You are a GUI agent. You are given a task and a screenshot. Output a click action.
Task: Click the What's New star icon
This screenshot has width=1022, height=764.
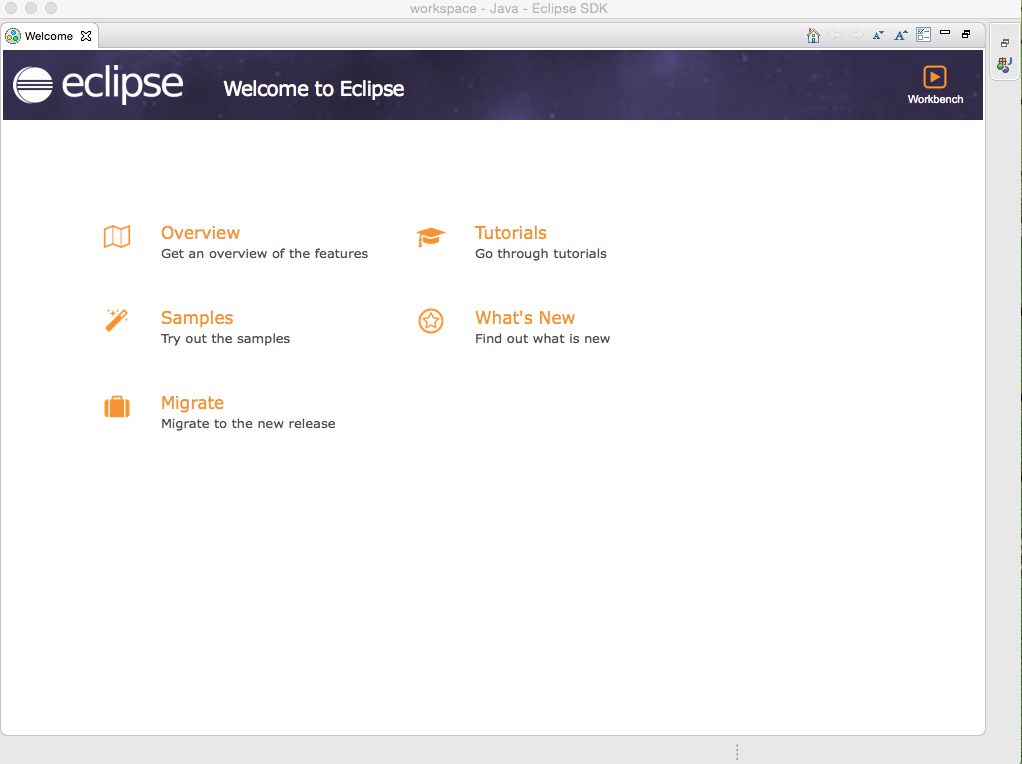431,321
